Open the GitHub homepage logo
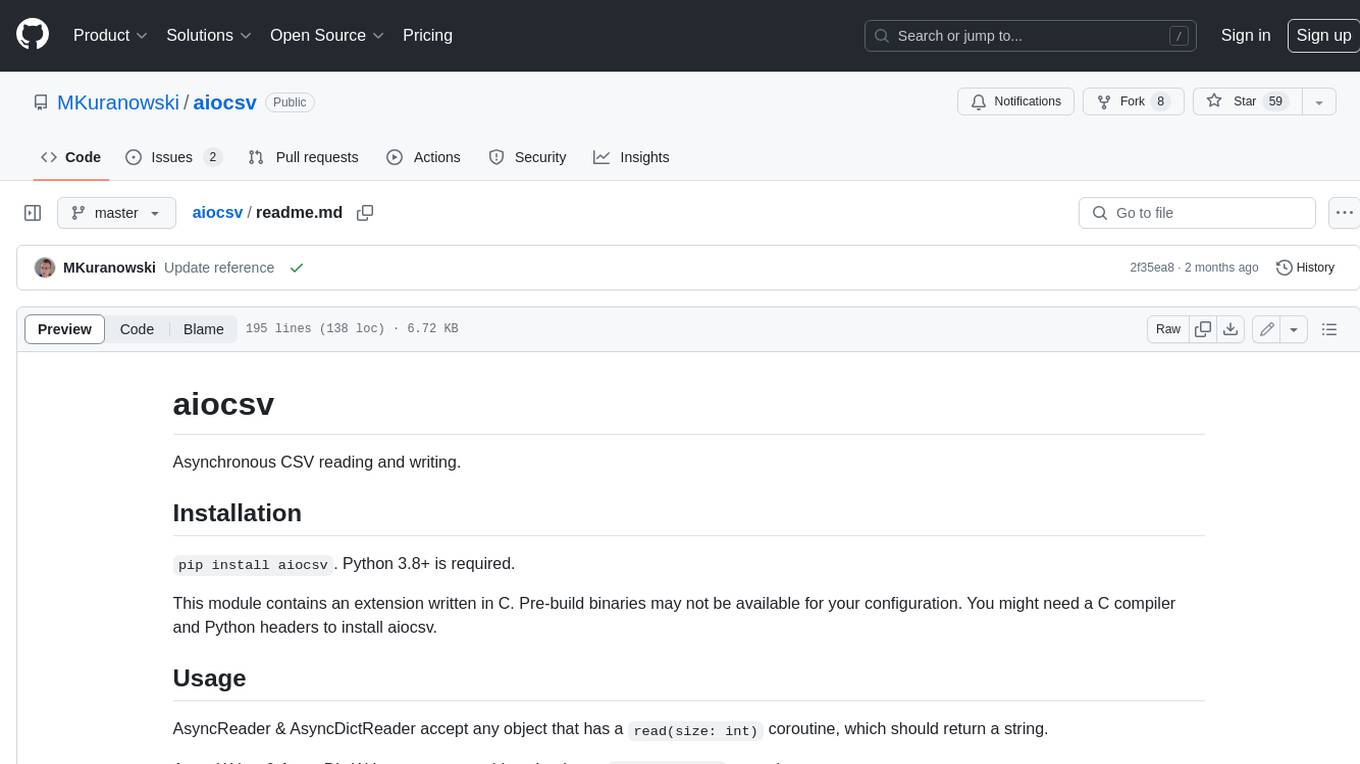The width and height of the screenshot is (1360, 764). coord(32,35)
